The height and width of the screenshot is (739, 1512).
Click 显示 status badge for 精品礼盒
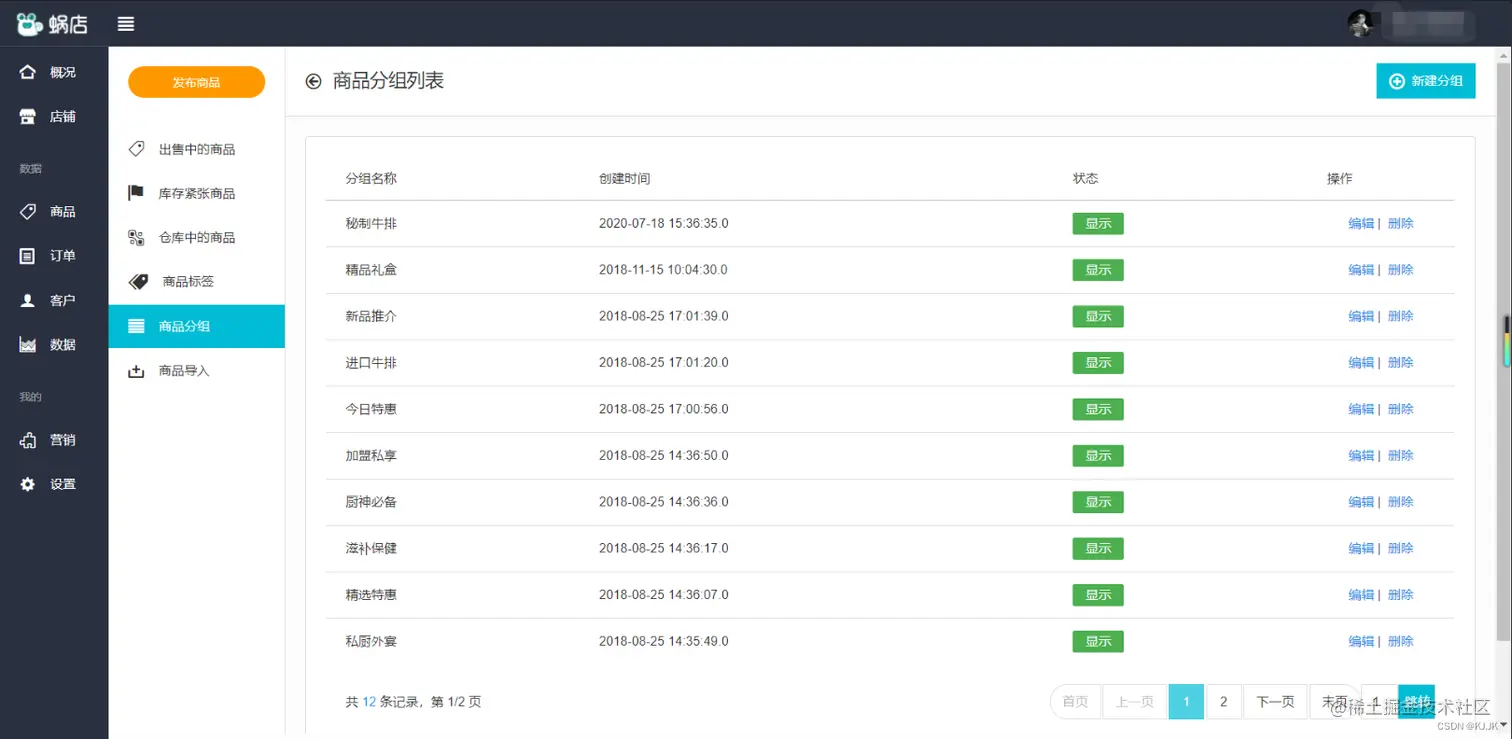(1098, 270)
